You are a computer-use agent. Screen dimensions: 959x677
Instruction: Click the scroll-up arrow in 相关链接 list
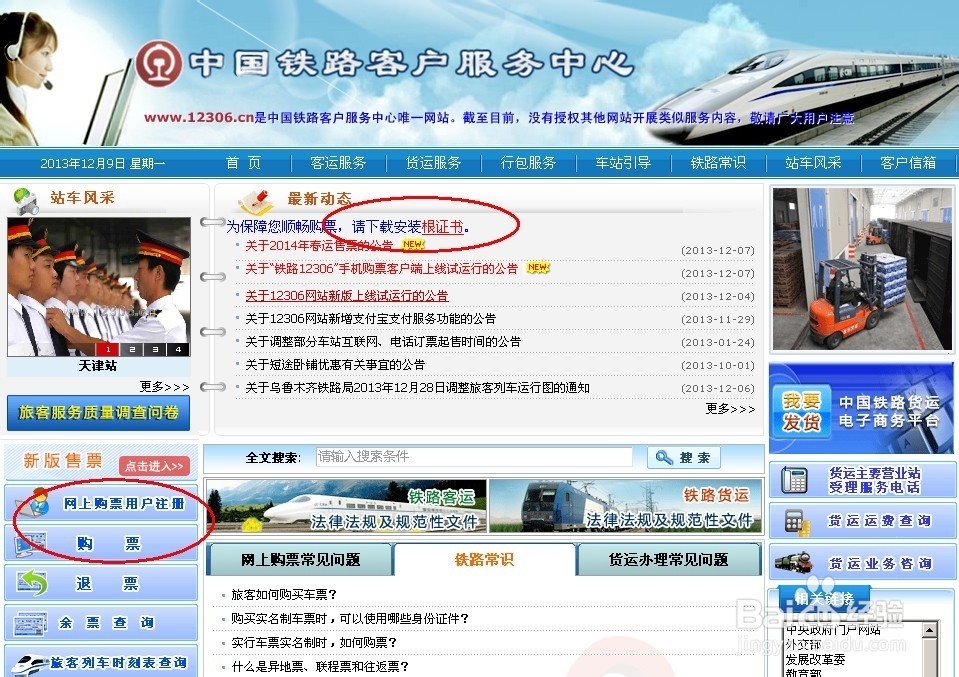pos(928,630)
